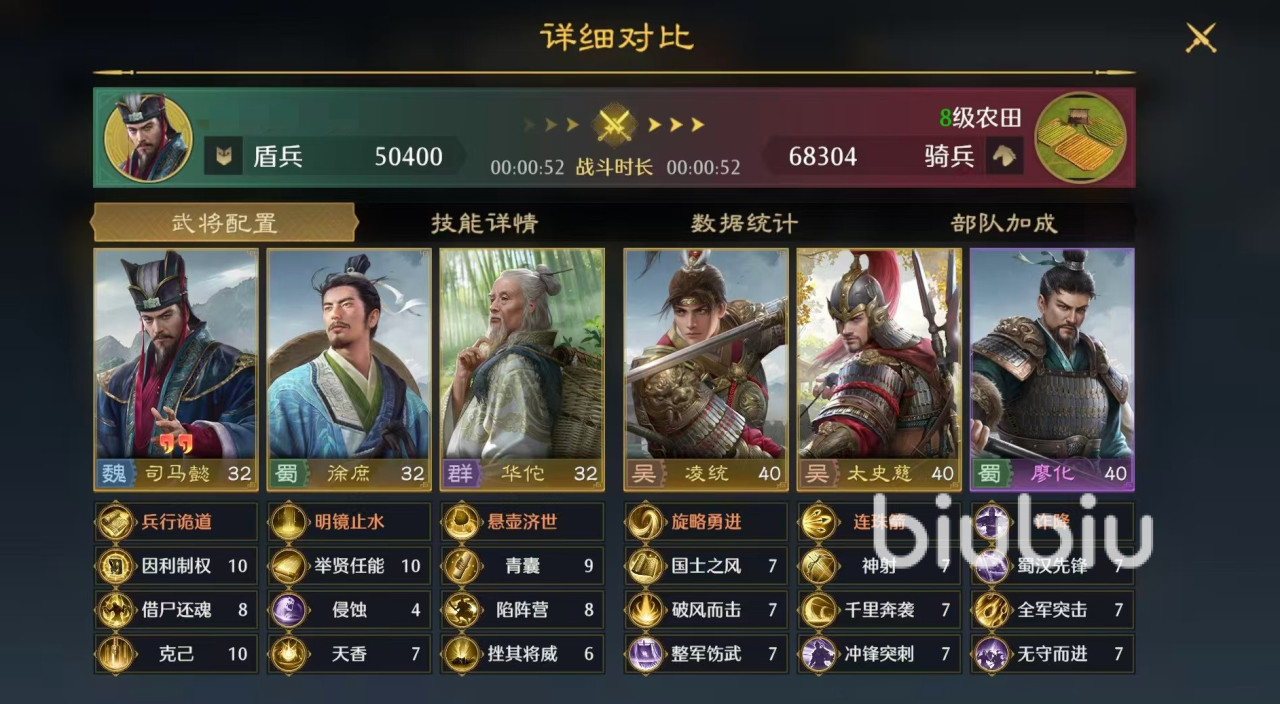Open the 国士之风 skill entry
This screenshot has width=1280, height=704.
click(705, 566)
